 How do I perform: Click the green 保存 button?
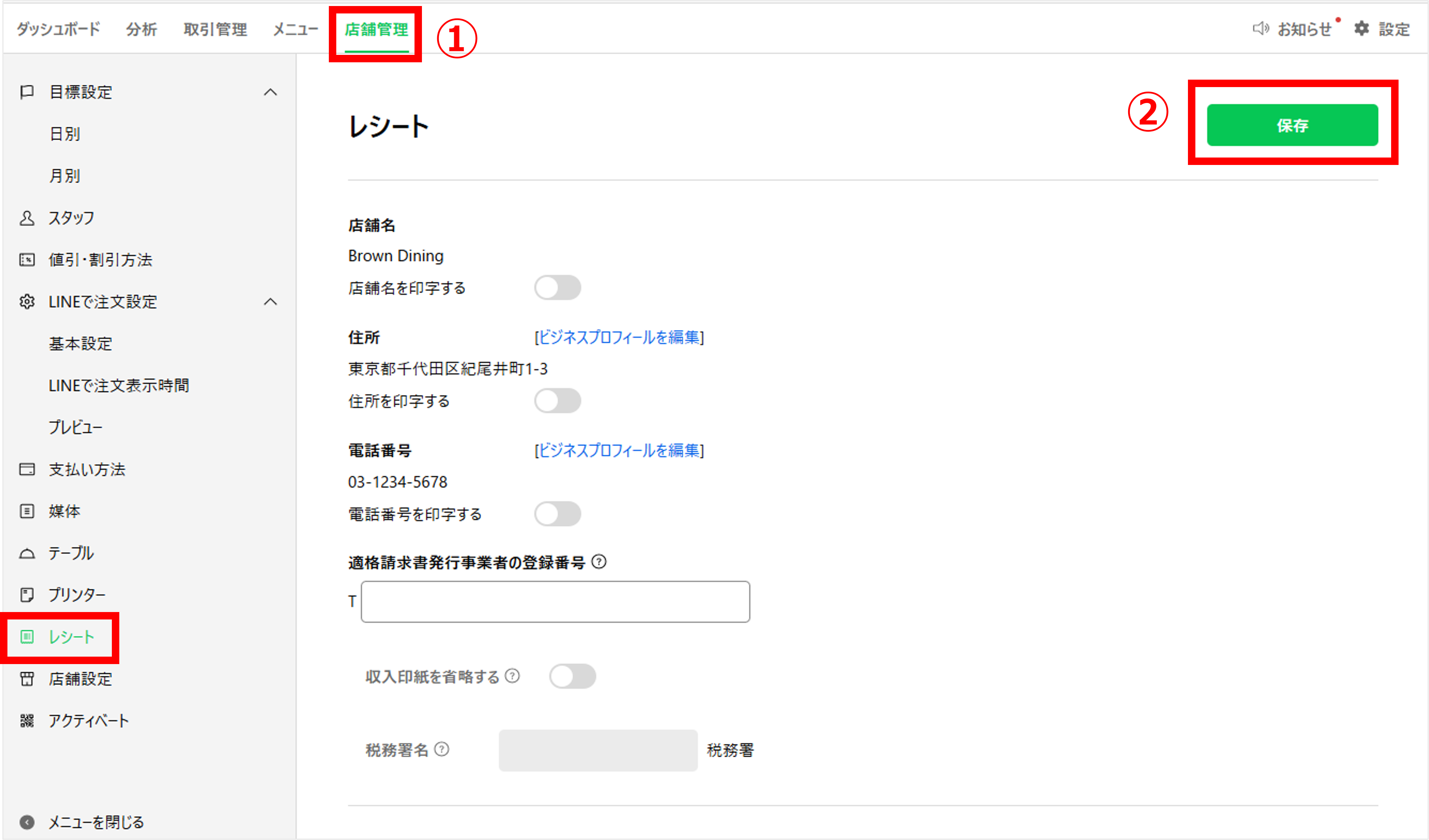tap(1292, 125)
